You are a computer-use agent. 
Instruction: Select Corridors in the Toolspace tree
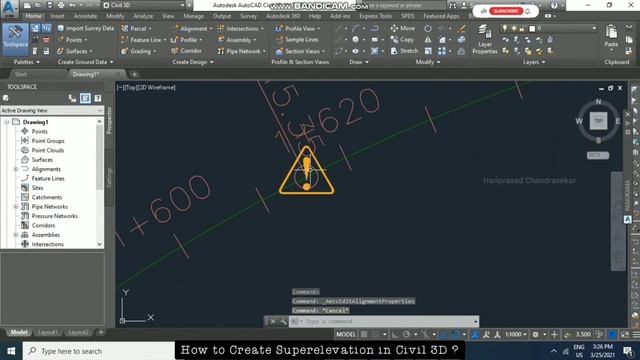pos(43,225)
